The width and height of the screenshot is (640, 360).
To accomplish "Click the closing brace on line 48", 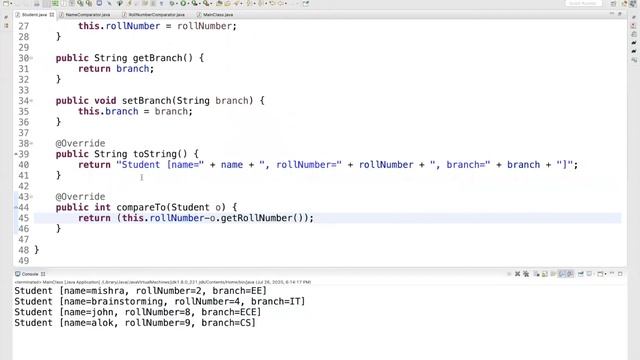I will tap(37, 250).
